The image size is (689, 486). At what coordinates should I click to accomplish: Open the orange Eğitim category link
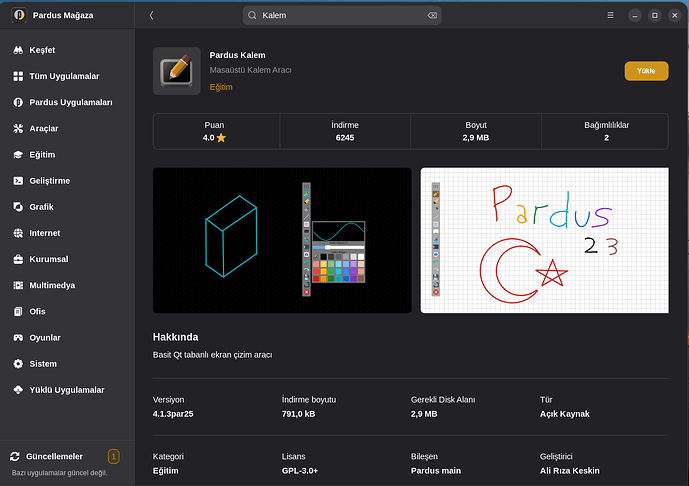pyautogui.click(x=221, y=87)
